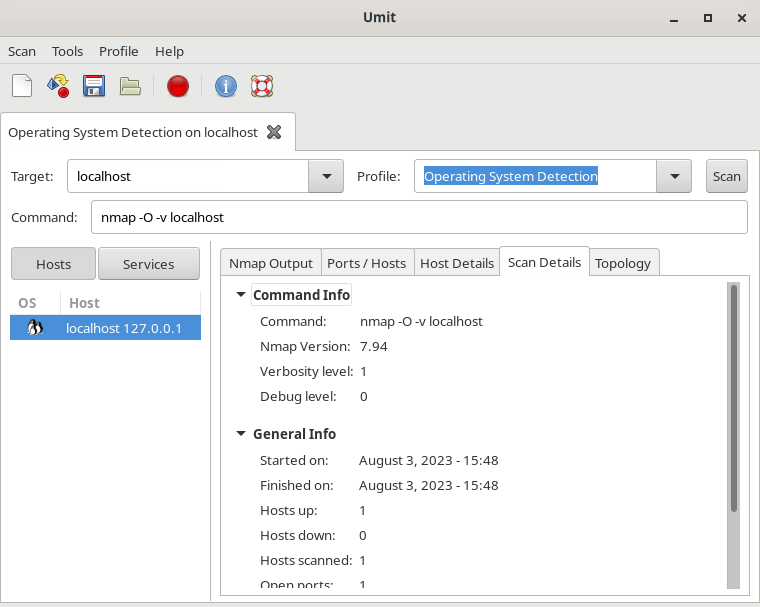
Task: Open the Target dropdown arrow
Action: [x=326, y=176]
